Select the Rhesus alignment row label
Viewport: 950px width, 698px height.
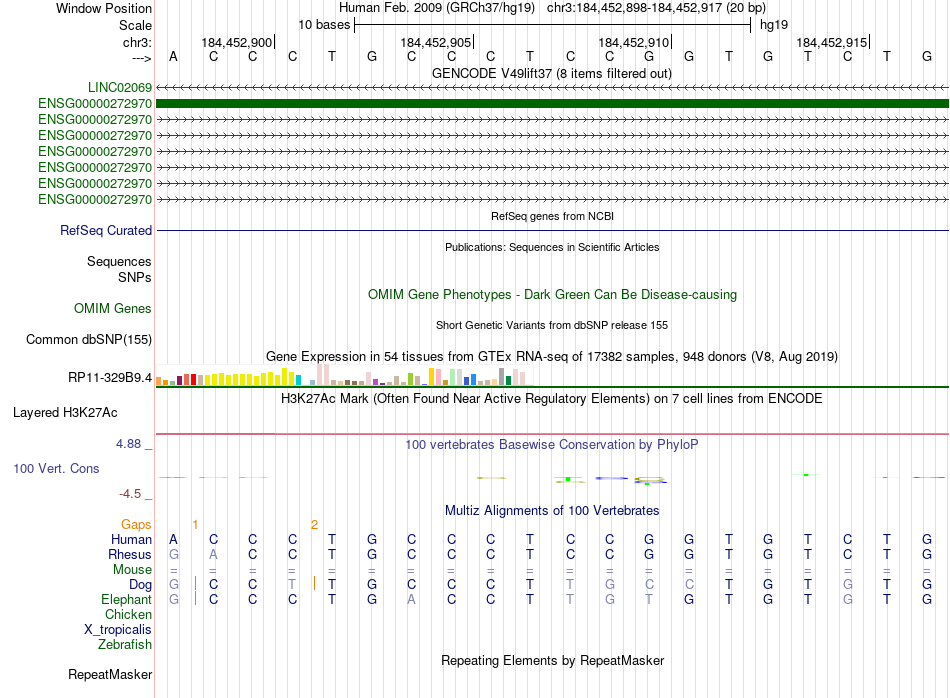(130, 554)
